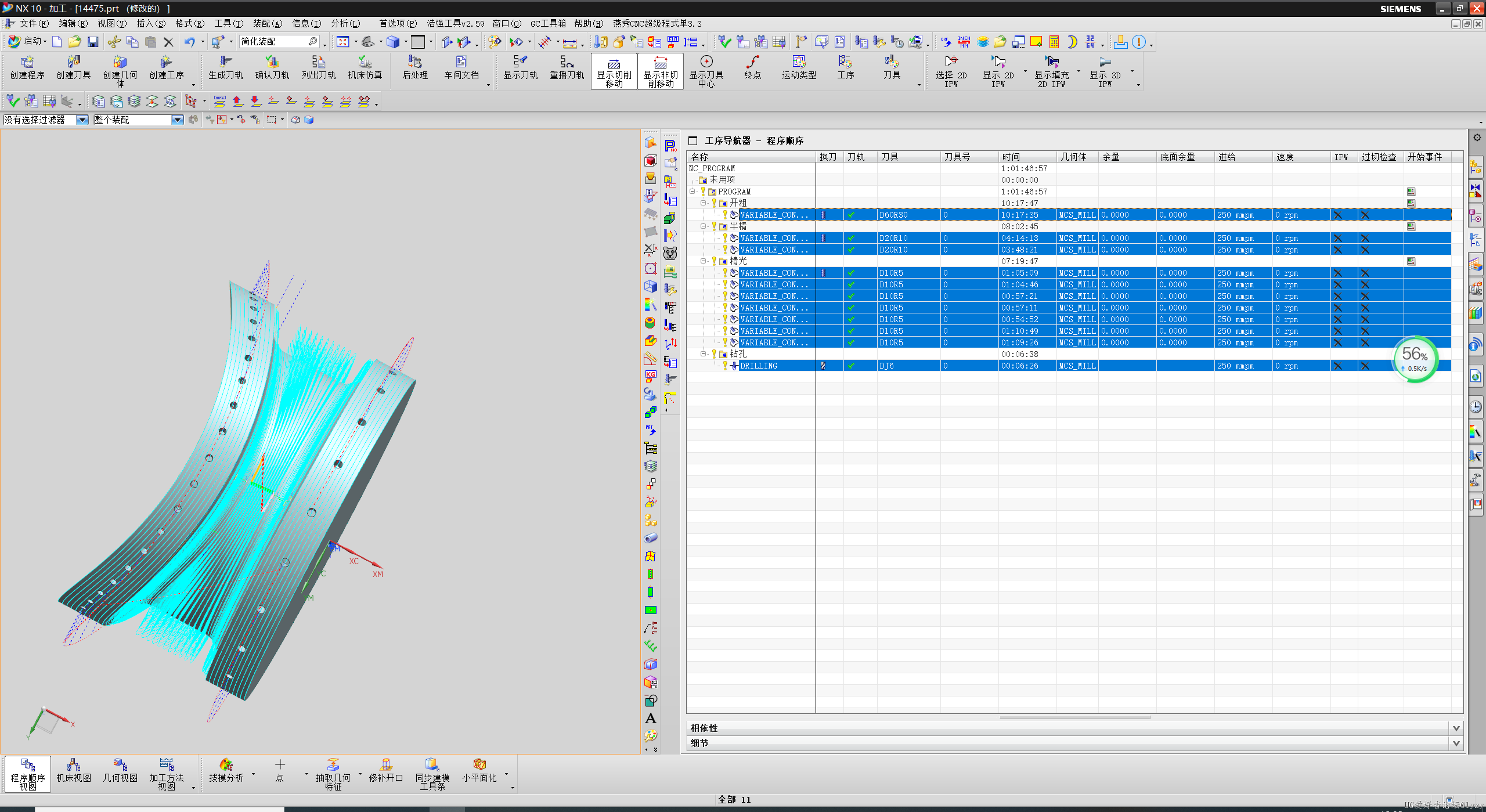This screenshot has height=812, width=1486.
Task: Click the 列出刀轨 icon
Action: [319, 68]
